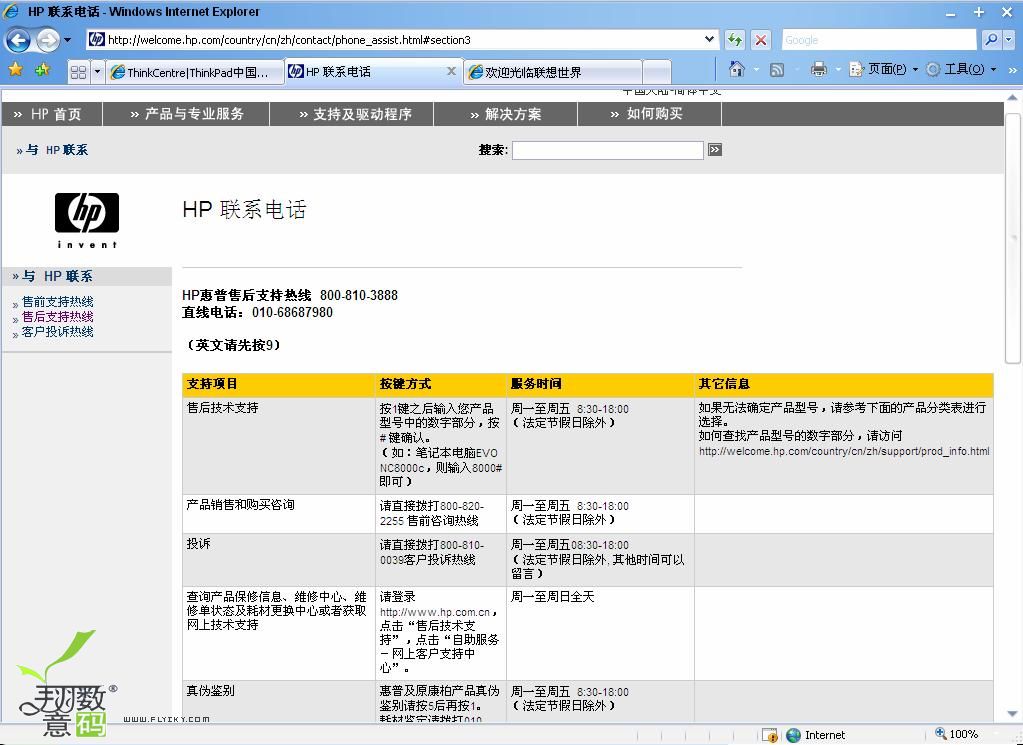Open the 工具 (Tools) dropdown menu
Screen dimensions: 1023x745
coord(962,69)
